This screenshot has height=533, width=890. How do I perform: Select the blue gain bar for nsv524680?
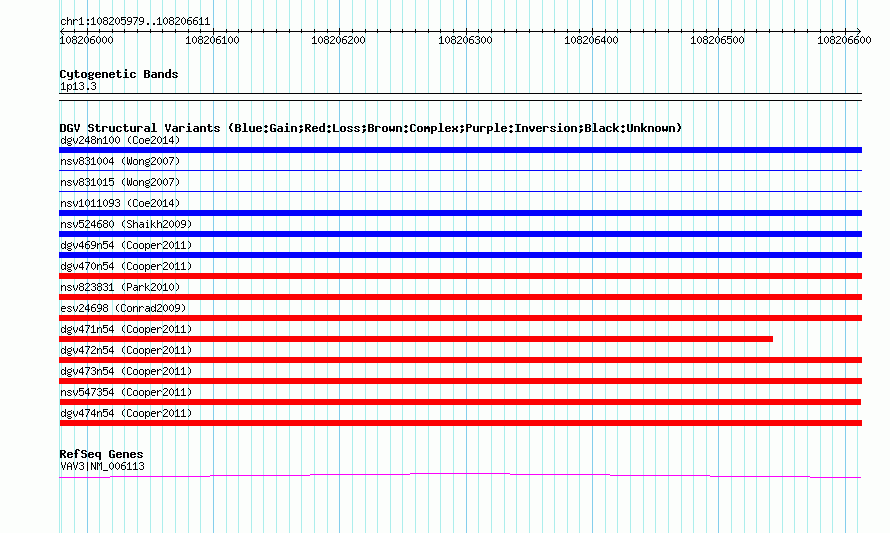[460, 234]
